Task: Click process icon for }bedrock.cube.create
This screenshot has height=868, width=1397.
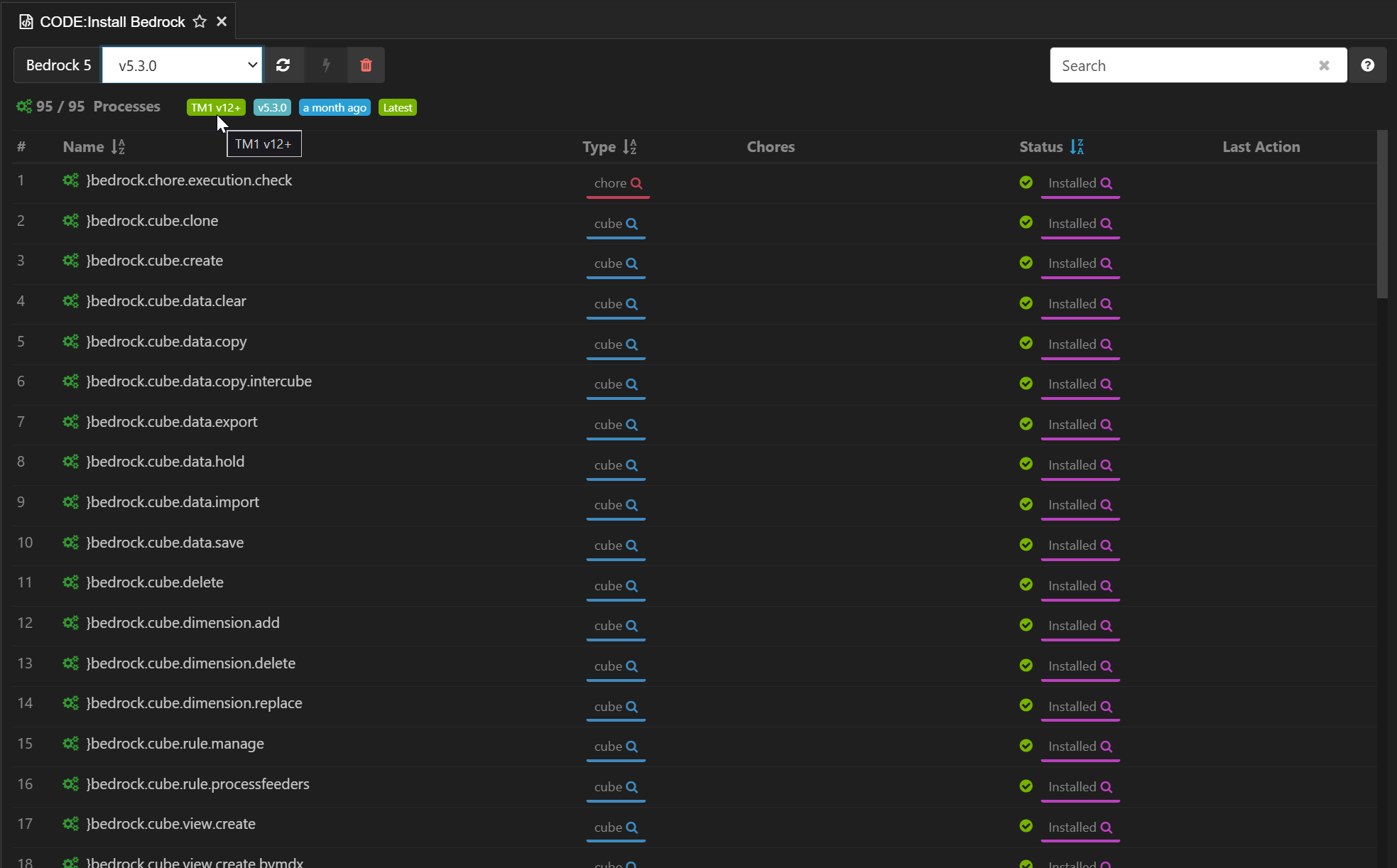Action: point(70,261)
